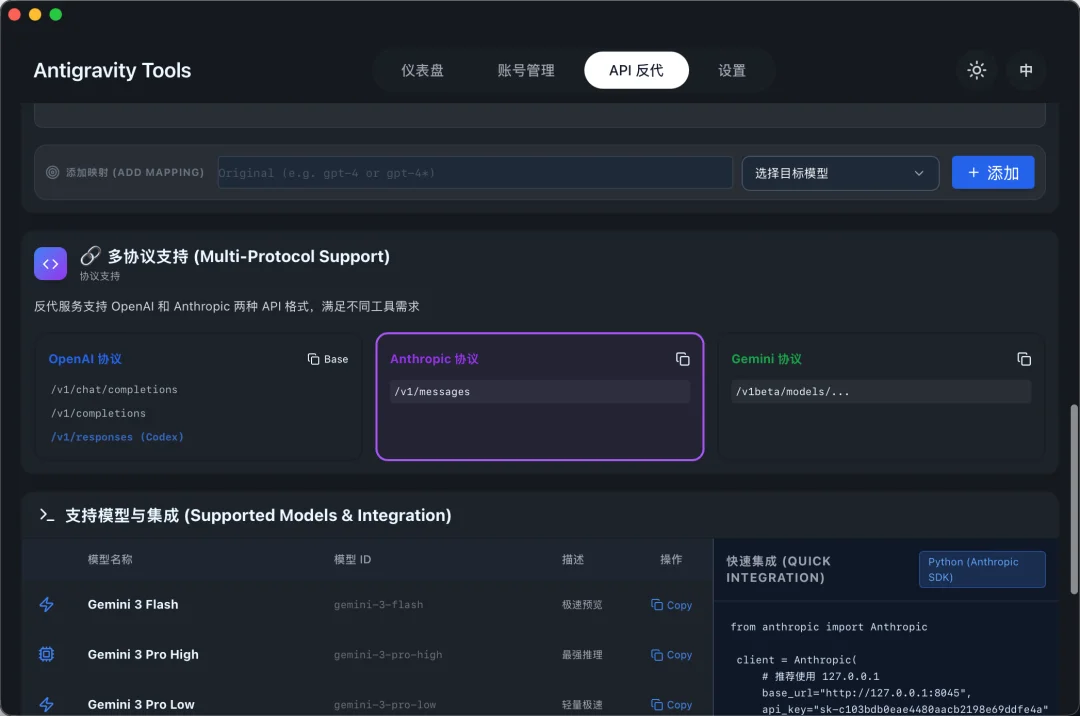Open the 选择目标模型 dropdown
1080x716 pixels.
840,172
